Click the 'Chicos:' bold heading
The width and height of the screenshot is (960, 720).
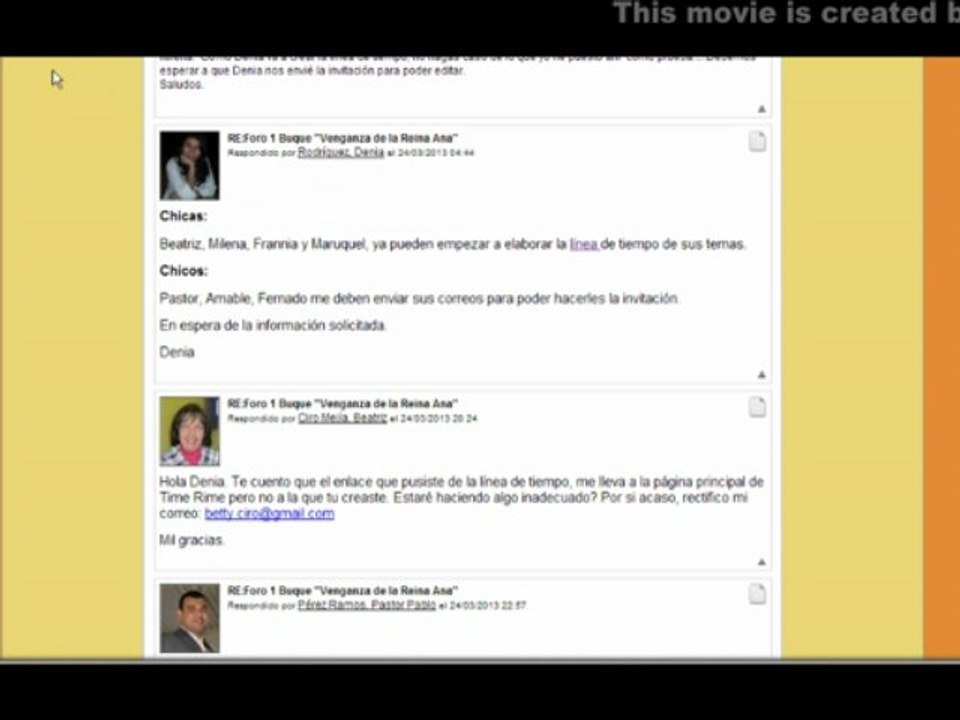point(184,271)
